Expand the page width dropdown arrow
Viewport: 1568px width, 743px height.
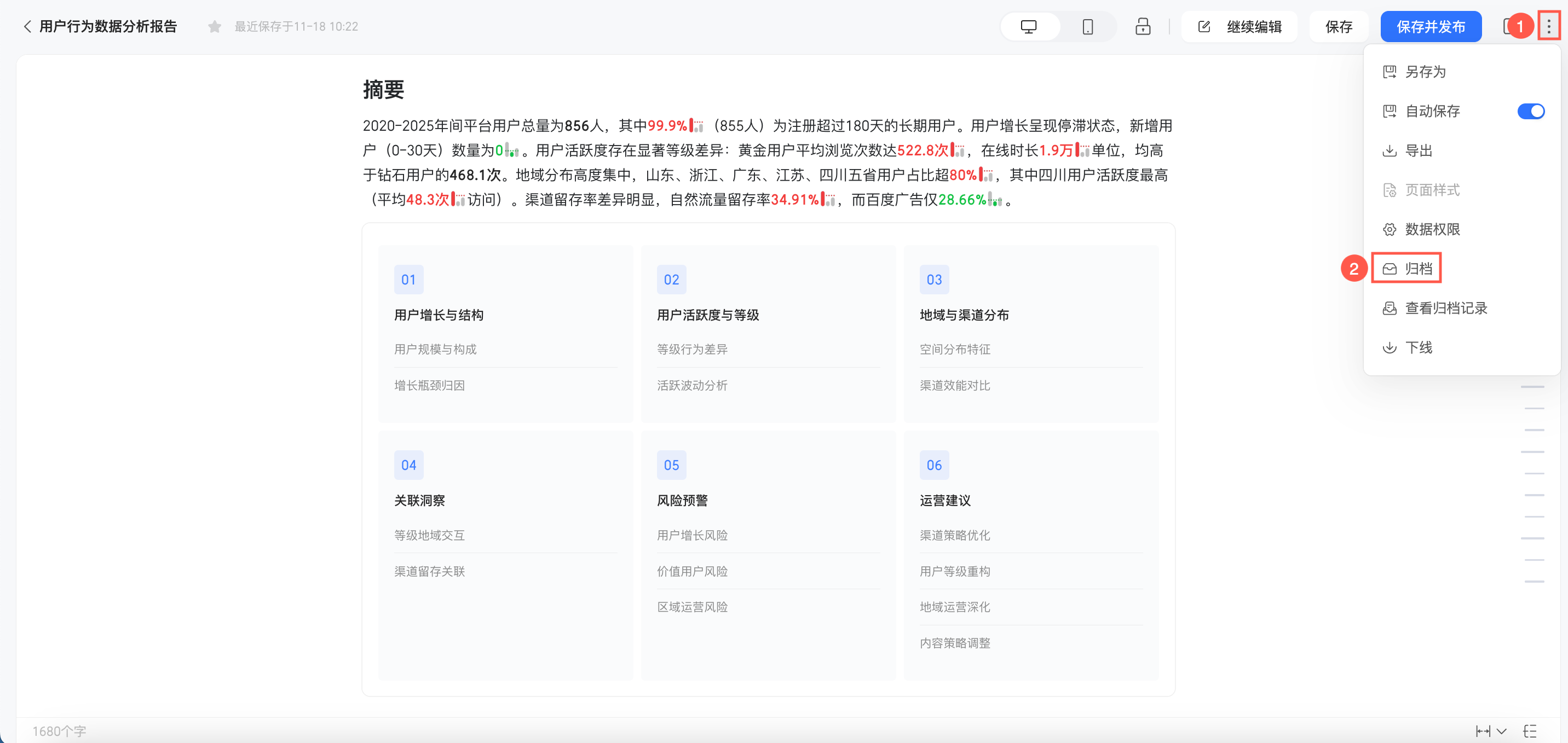click(x=1502, y=731)
